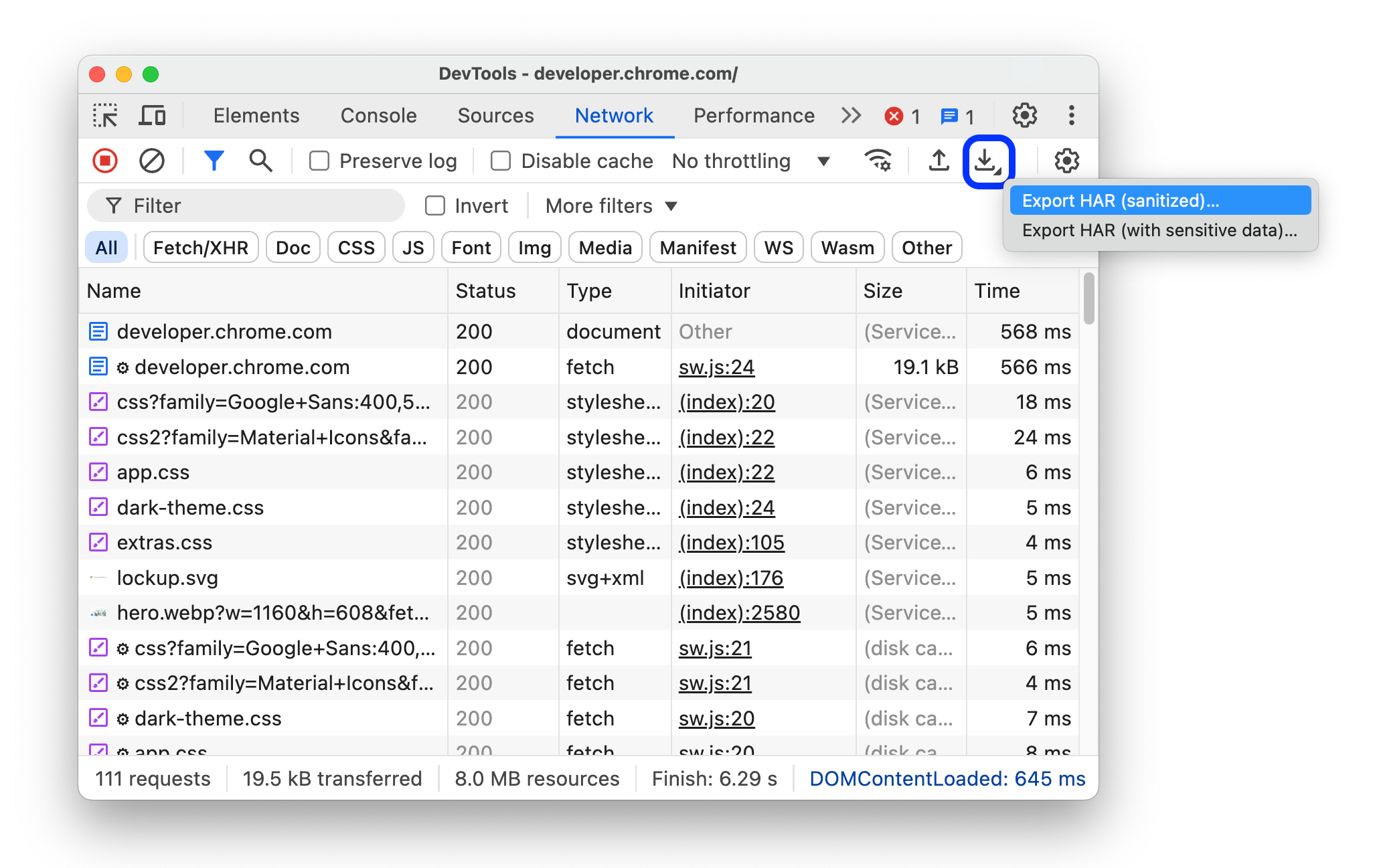Toggle the Invert filter checkbox
The height and width of the screenshot is (868, 1375).
tap(433, 205)
